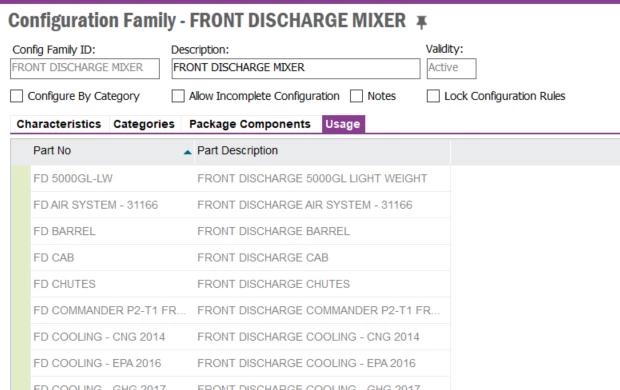Enable Configure By Category checkbox
This screenshot has width=620, height=390.
click(17, 96)
